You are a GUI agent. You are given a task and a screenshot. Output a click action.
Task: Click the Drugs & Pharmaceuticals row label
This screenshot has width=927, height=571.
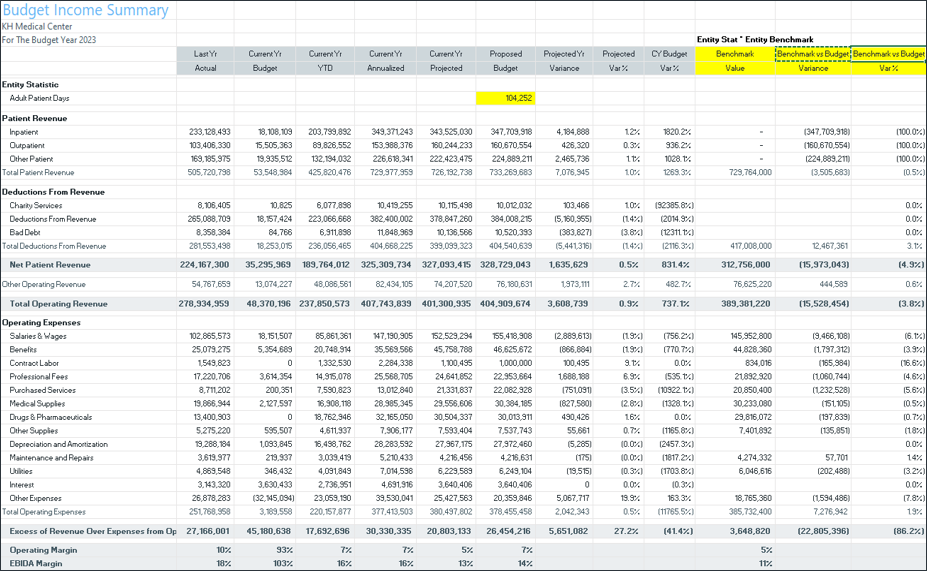[49, 416]
